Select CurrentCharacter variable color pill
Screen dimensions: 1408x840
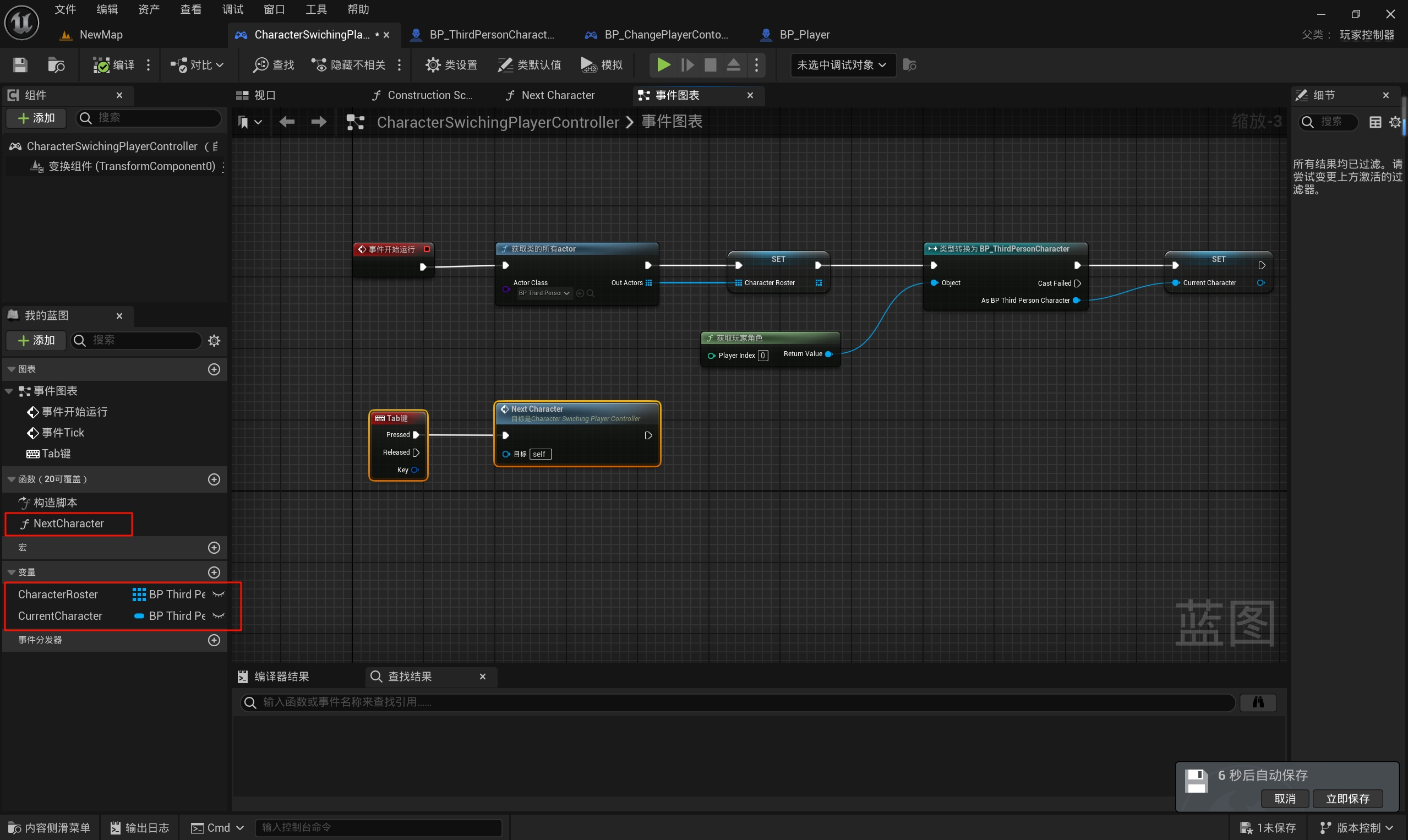[x=139, y=616]
